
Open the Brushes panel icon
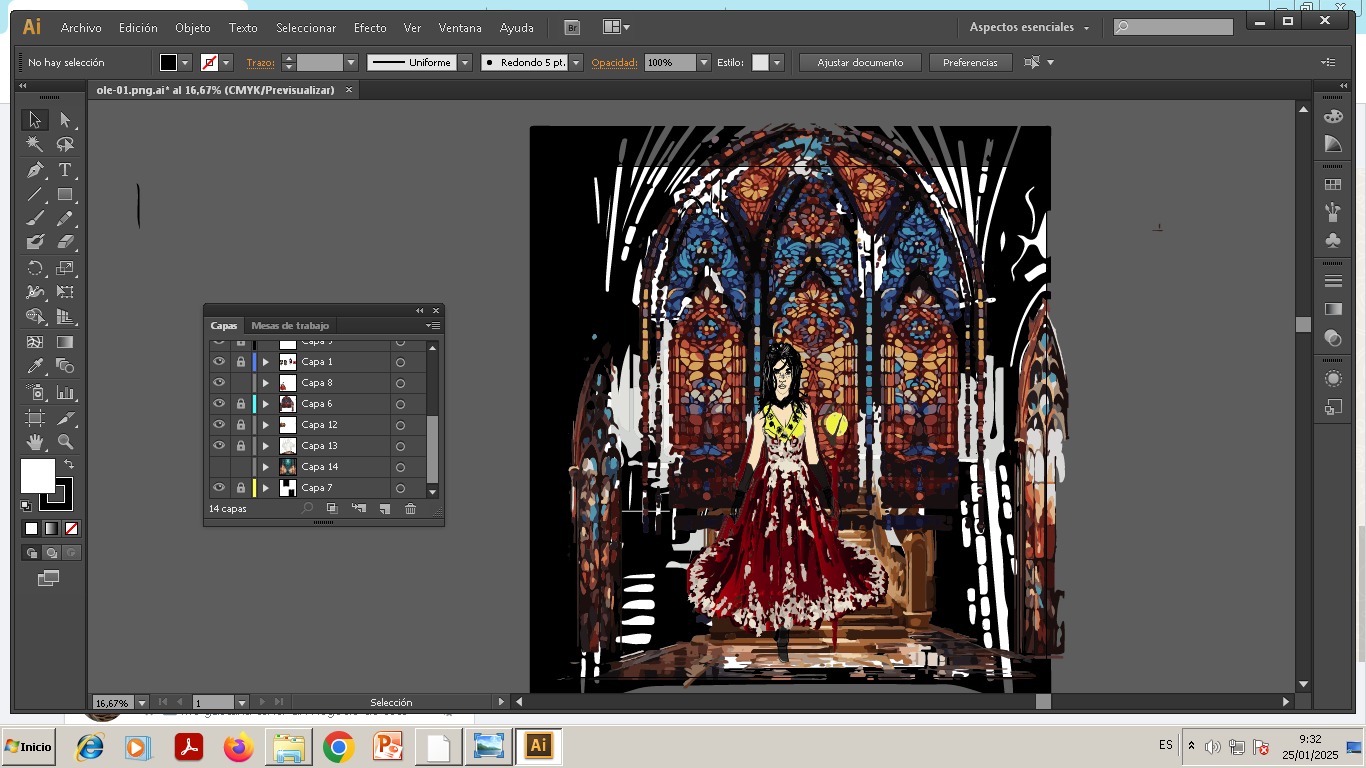pos(1333,212)
